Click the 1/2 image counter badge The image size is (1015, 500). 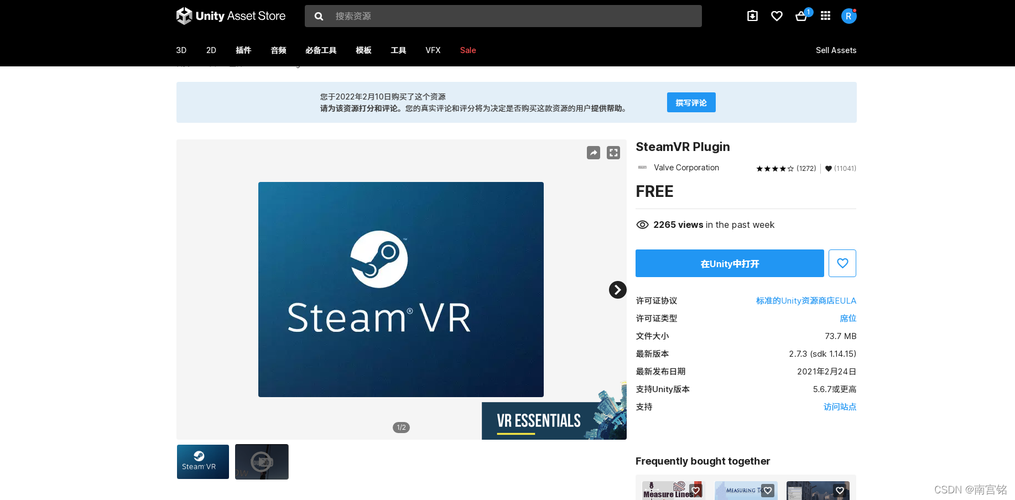[401, 427]
